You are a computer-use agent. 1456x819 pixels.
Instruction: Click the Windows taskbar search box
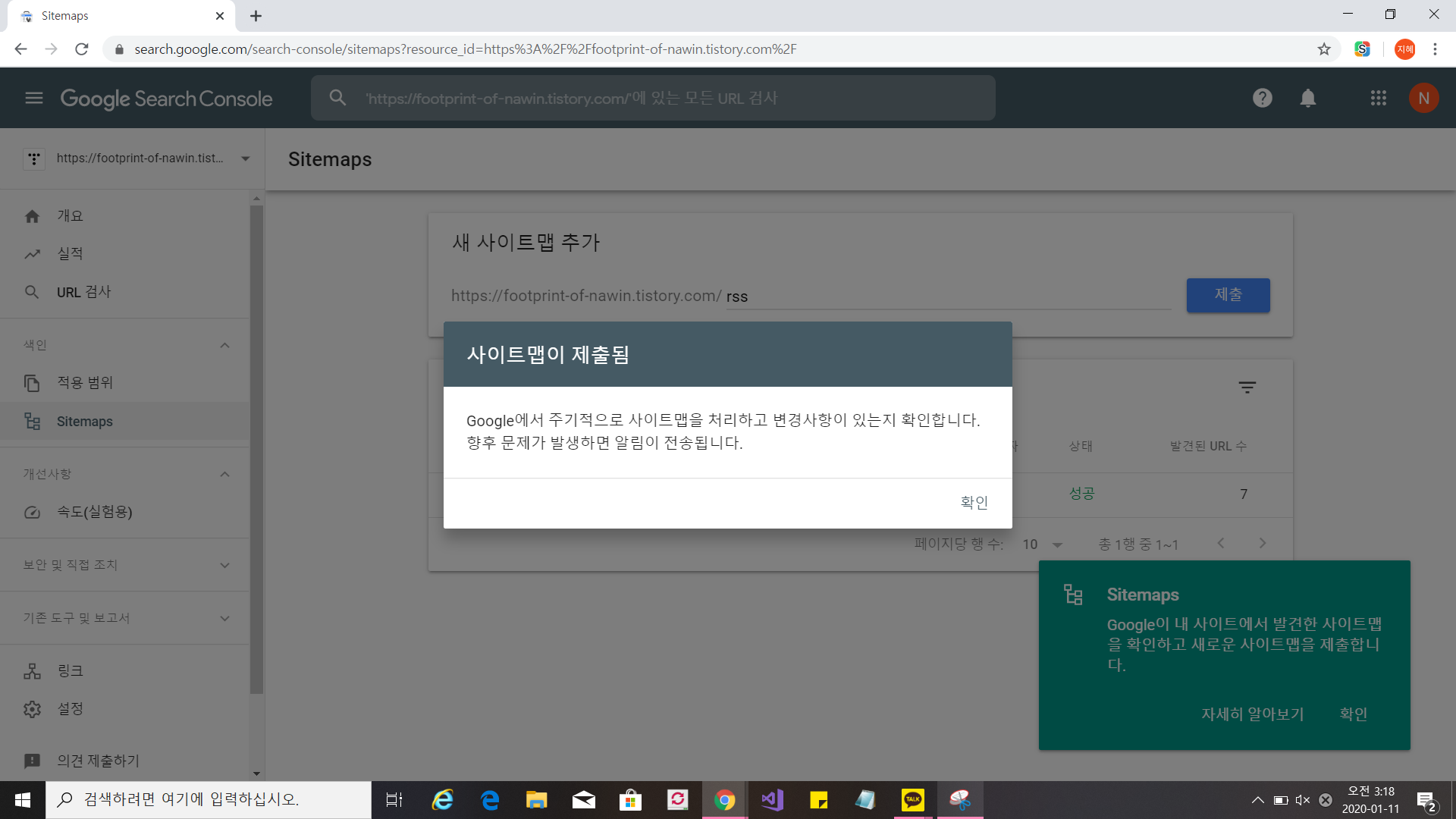(x=209, y=800)
